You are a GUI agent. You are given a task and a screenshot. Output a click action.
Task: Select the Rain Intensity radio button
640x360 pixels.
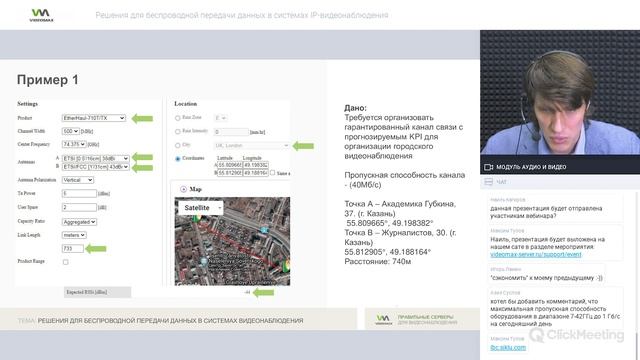click(178, 131)
